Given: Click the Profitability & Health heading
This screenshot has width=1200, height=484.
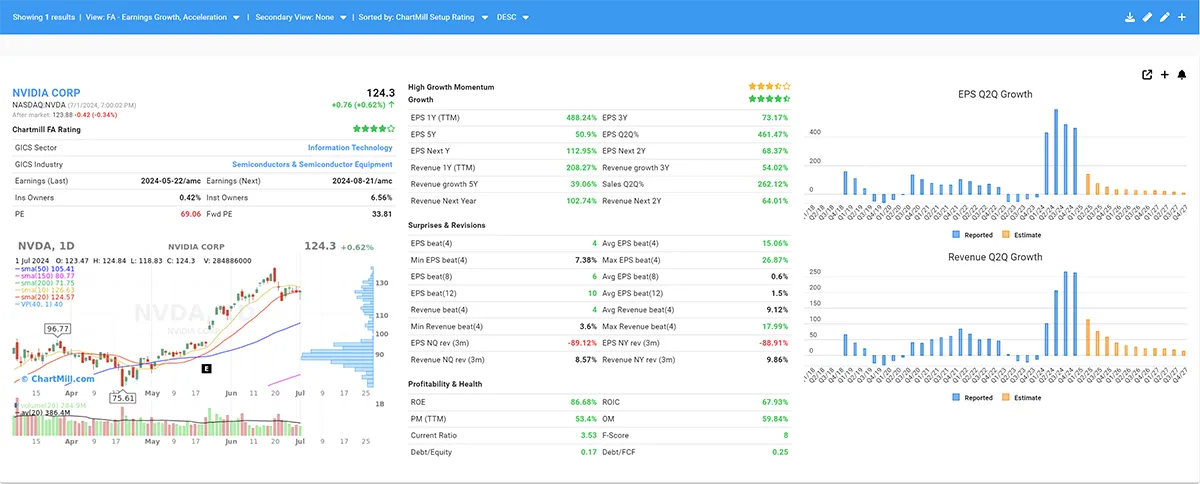Looking at the screenshot, I should coord(445,385).
